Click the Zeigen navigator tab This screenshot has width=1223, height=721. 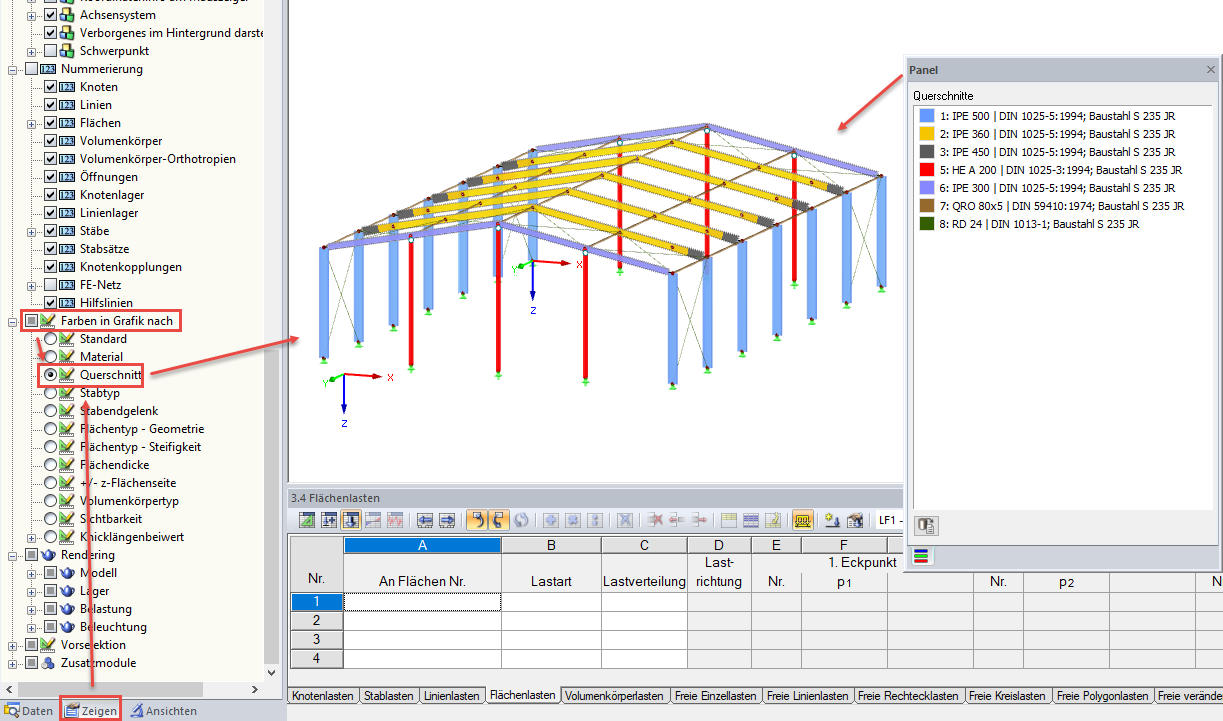90,711
